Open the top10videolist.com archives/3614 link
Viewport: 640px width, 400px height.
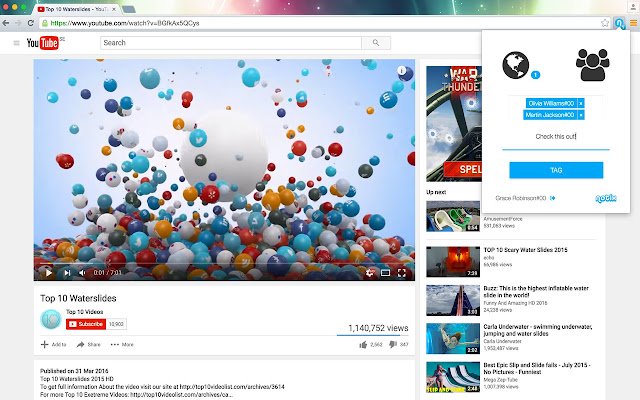[232, 387]
